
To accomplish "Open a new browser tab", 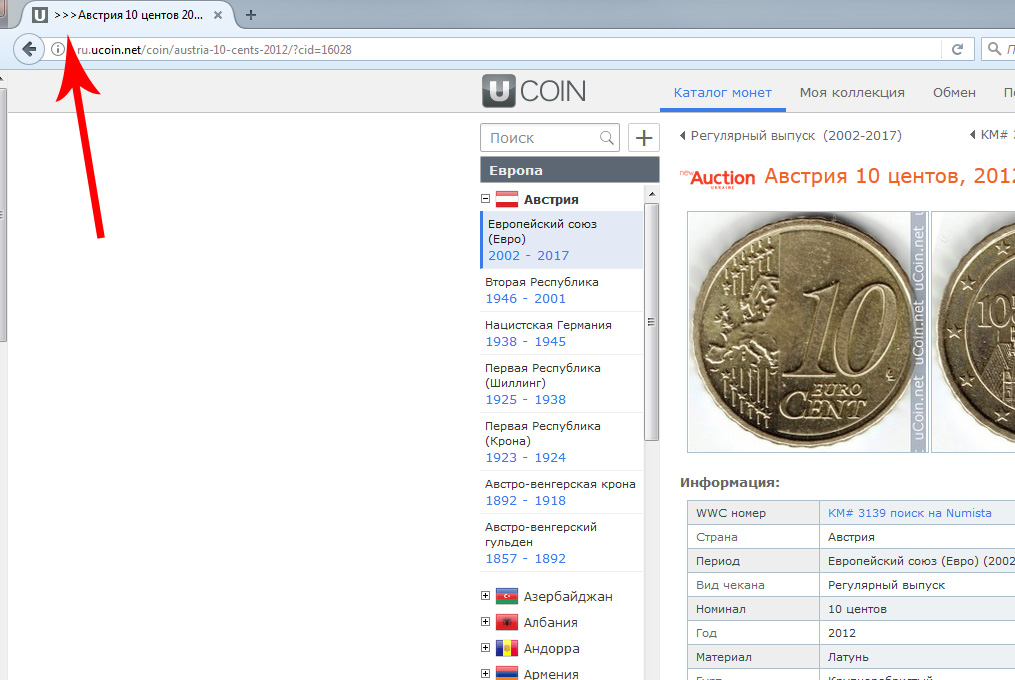I will point(251,15).
